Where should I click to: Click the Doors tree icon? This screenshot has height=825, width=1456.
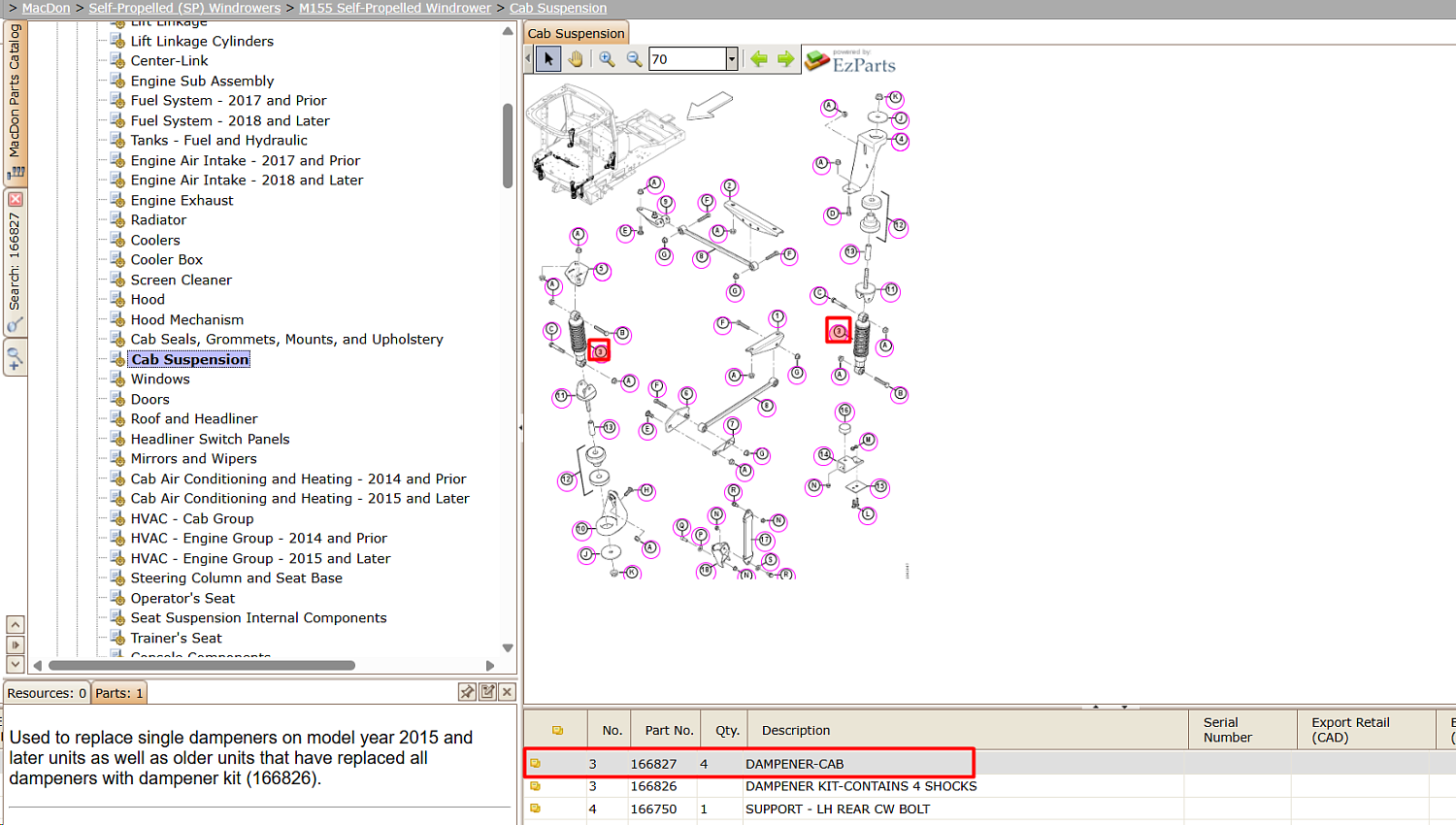tap(117, 399)
